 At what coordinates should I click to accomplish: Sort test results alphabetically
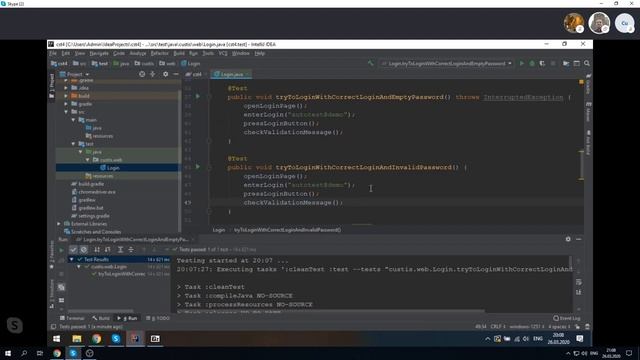click(x=97, y=250)
